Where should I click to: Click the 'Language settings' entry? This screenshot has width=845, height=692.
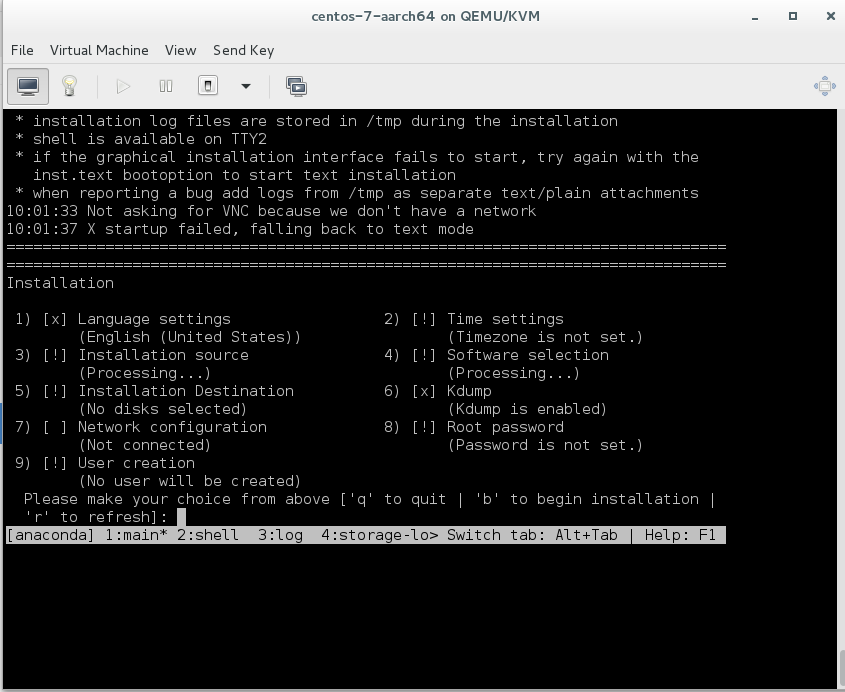coord(154,319)
